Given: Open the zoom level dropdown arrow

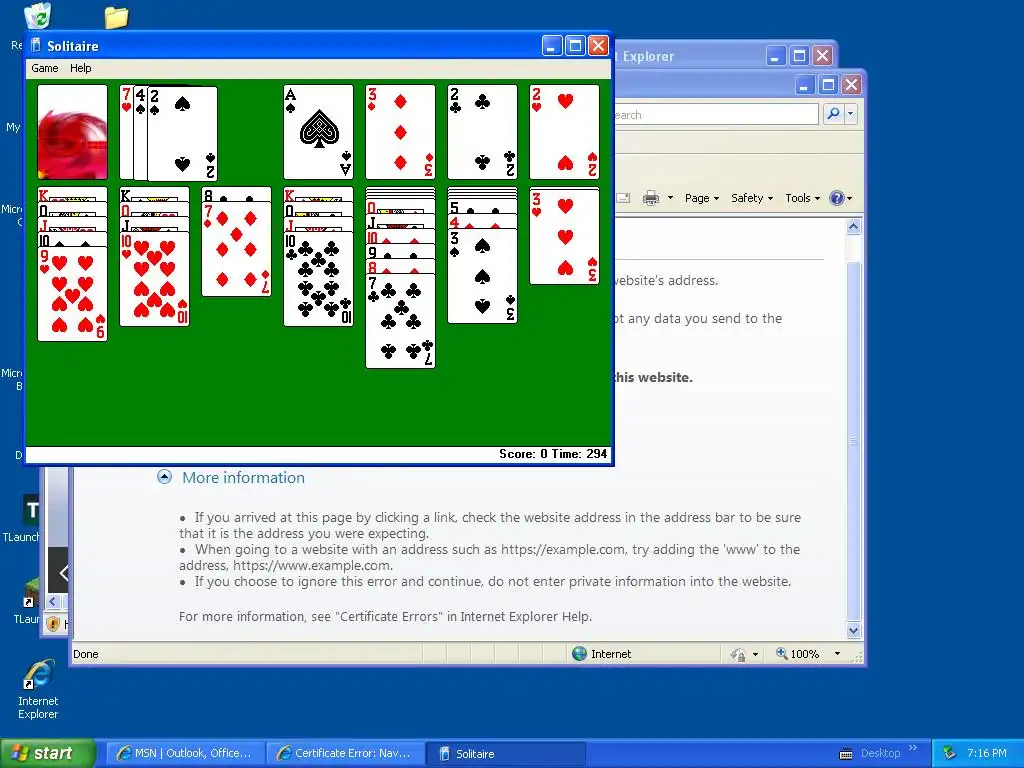Looking at the screenshot, I should pos(837,654).
